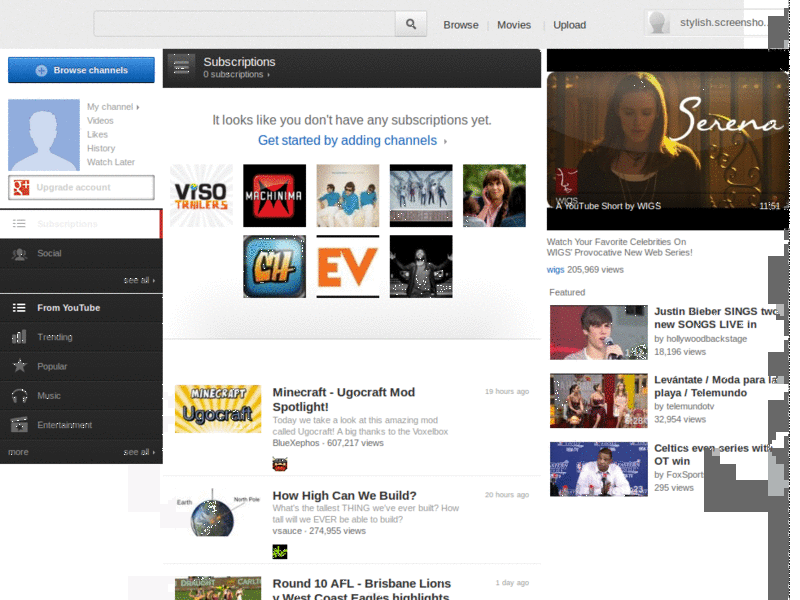This screenshot has width=800, height=600.
Task: Click the From YouTube list icon
Action: point(19,308)
